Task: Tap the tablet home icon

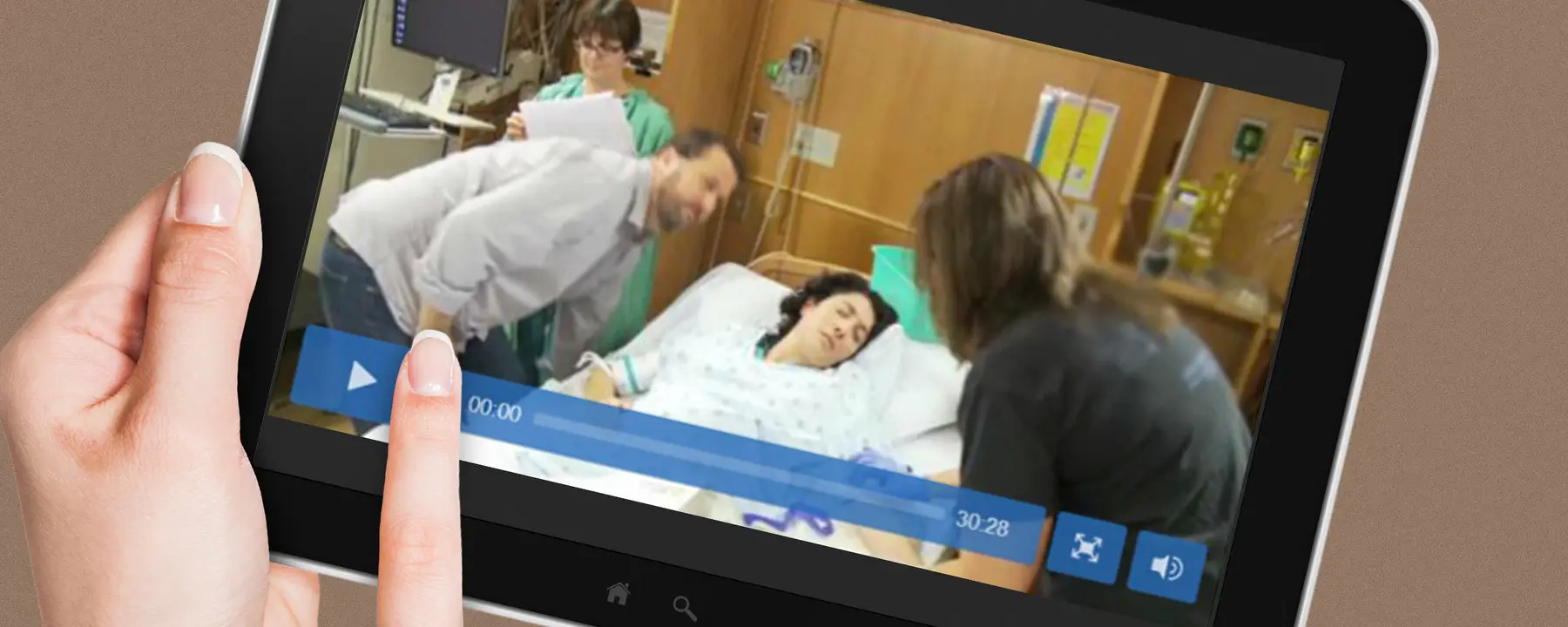Action: pyautogui.click(x=618, y=594)
